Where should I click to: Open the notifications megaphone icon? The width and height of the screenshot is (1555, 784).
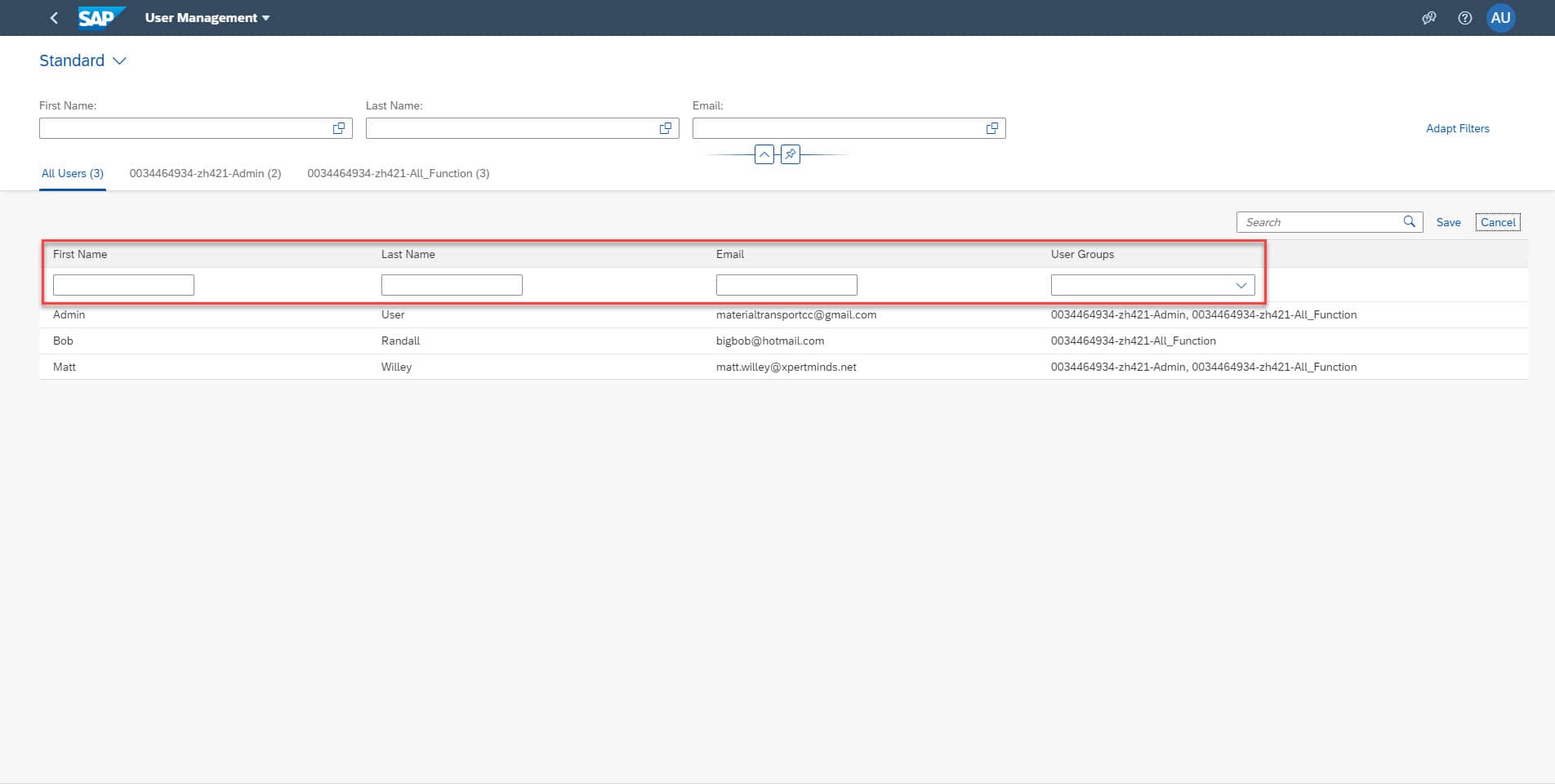point(1428,18)
